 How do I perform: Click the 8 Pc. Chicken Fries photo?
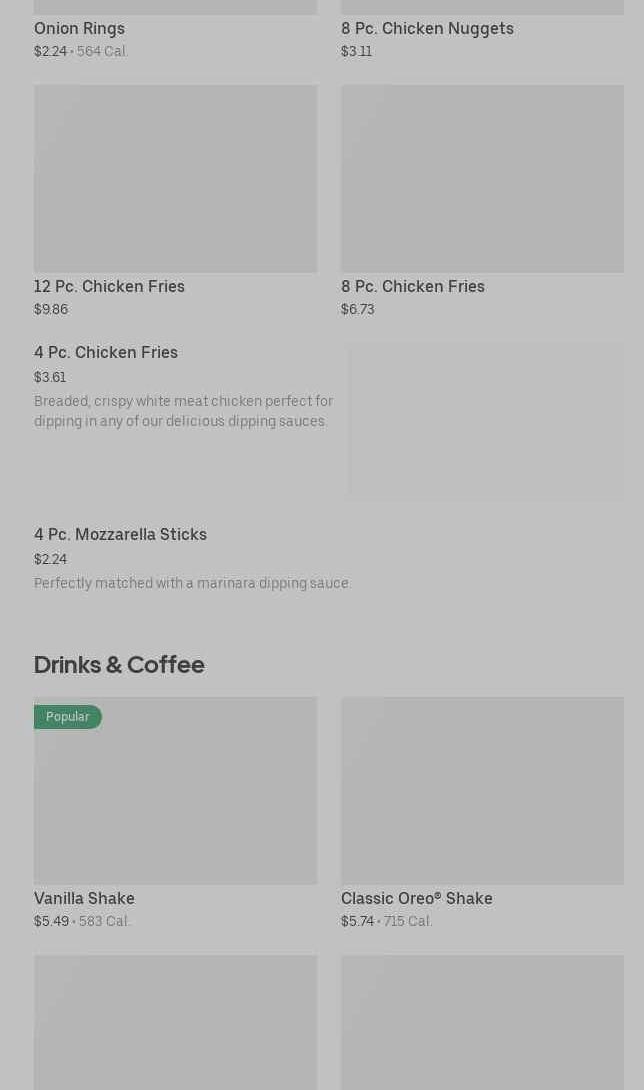[x=482, y=178]
